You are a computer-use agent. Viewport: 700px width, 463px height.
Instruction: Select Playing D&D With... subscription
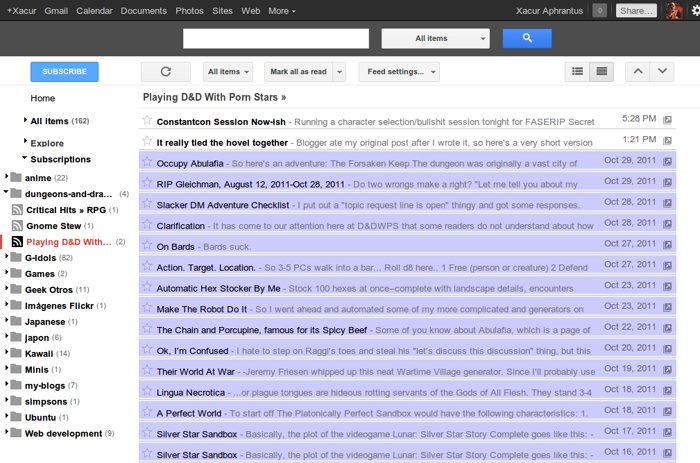coord(69,242)
